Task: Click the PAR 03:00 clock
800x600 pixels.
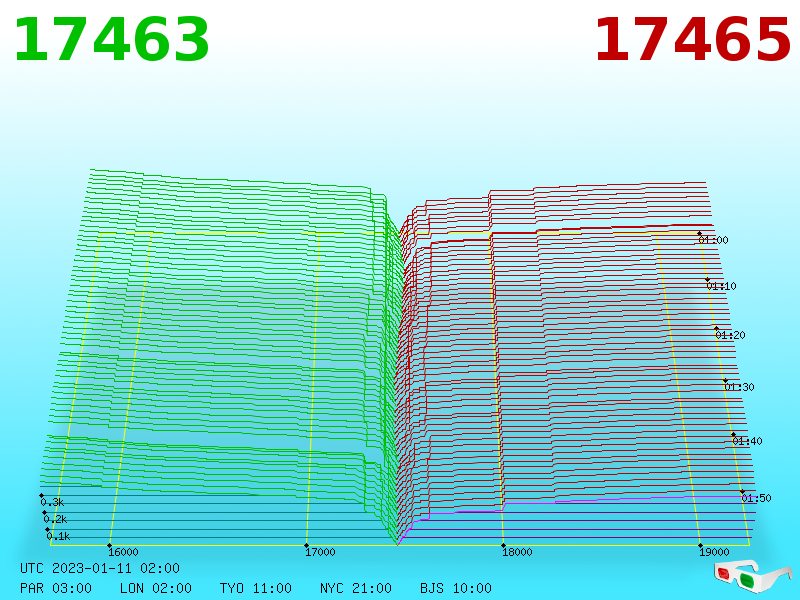Action: click(x=56, y=588)
